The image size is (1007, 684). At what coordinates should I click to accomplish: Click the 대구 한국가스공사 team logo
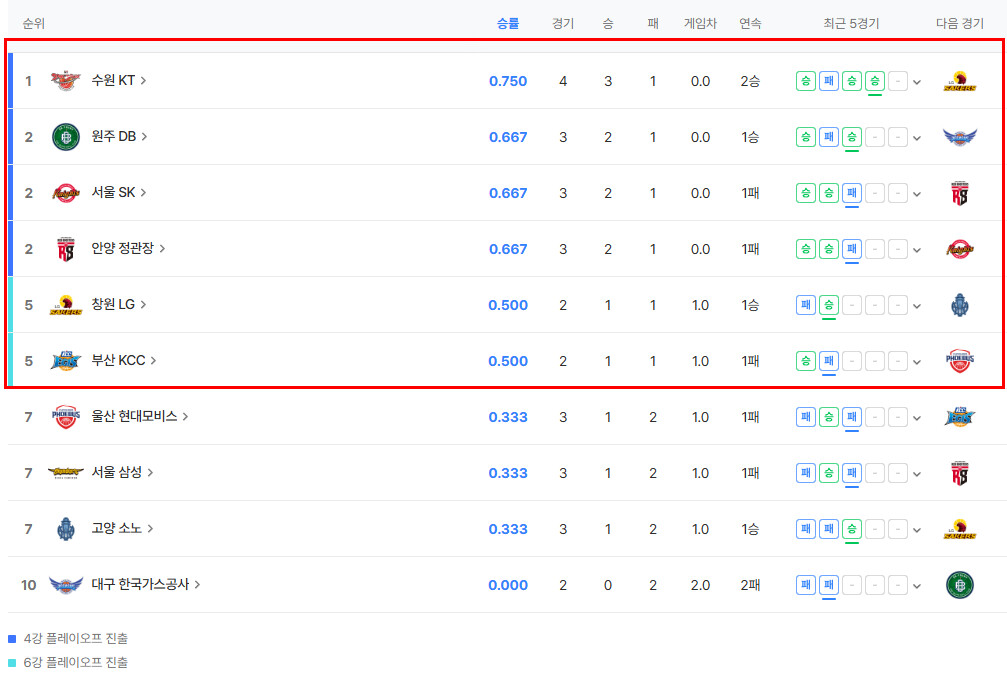click(66, 585)
